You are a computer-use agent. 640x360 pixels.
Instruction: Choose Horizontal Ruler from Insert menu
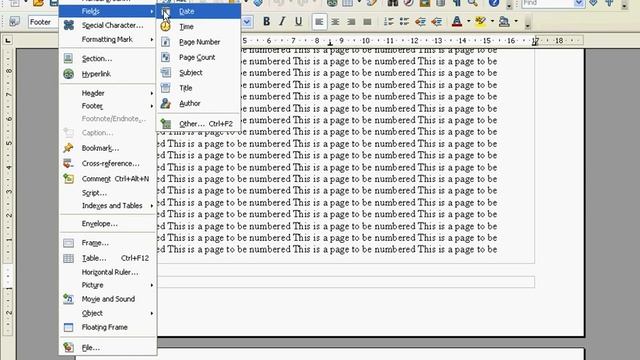(108, 272)
